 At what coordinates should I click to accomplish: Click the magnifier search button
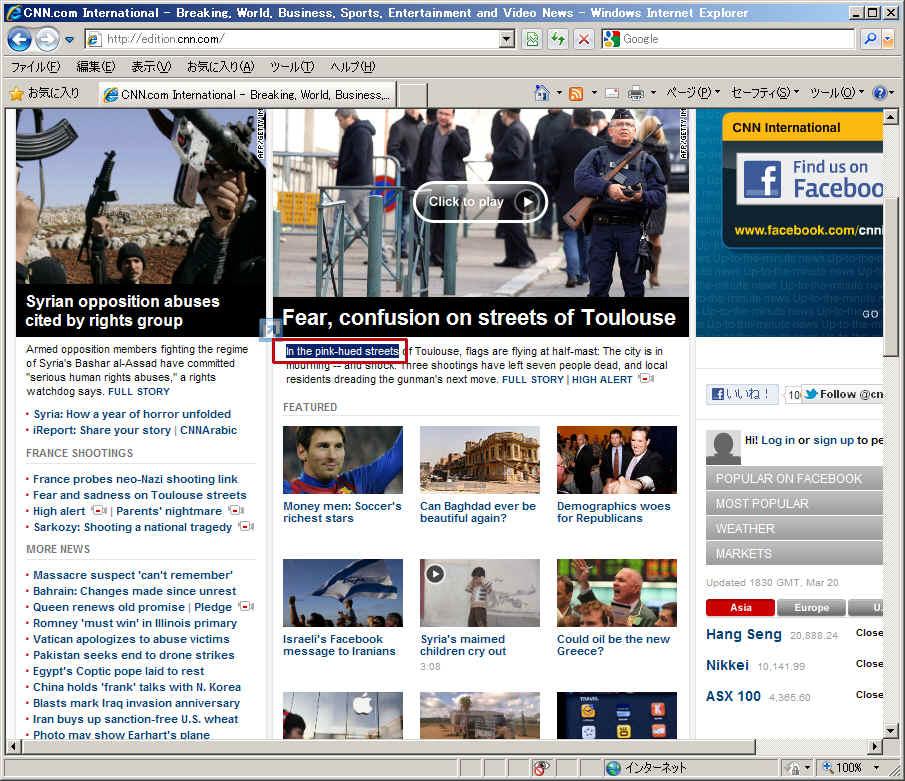click(870, 39)
